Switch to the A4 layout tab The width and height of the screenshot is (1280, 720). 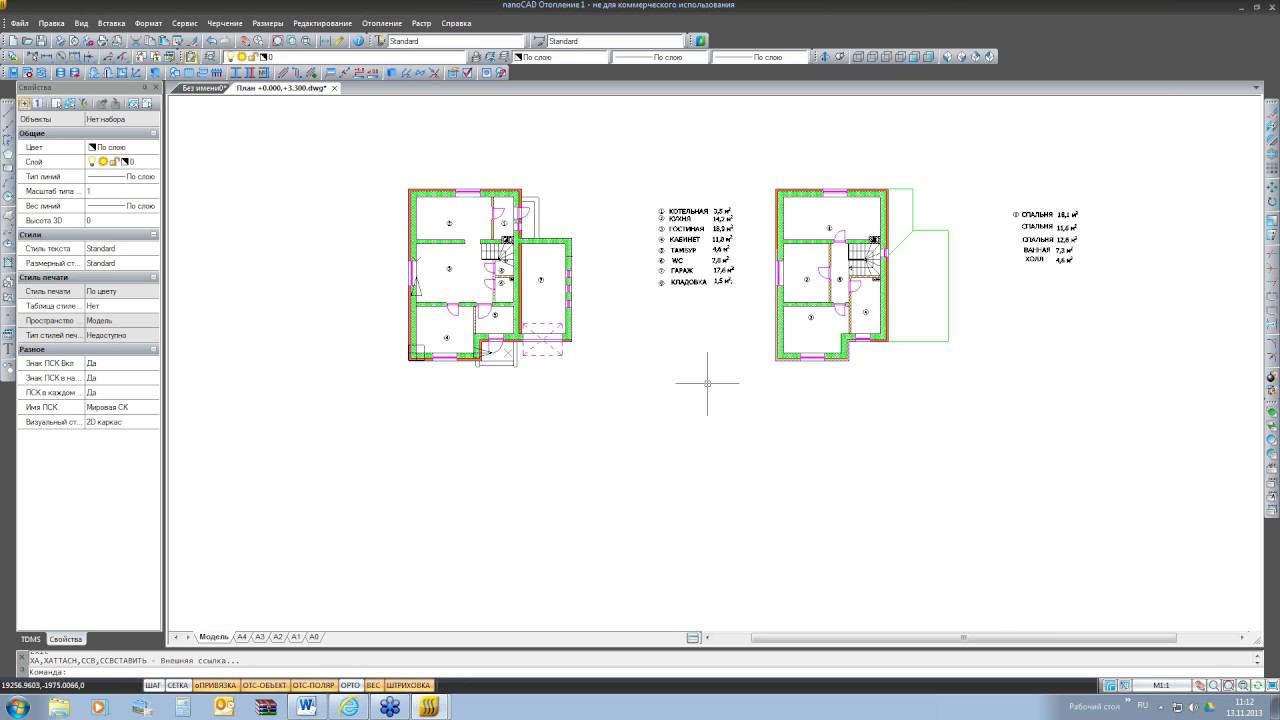241,637
